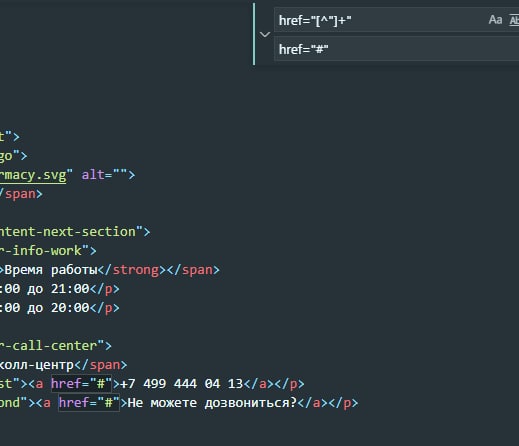Click highlighted href="#" before Не можете
Viewport: 519px width, 446px height.
89,403
